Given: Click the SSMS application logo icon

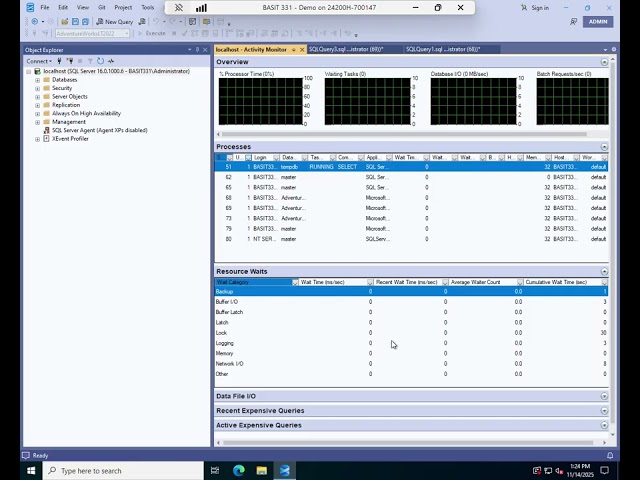Looking at the screenshot, I should click(x=30, y=7).
